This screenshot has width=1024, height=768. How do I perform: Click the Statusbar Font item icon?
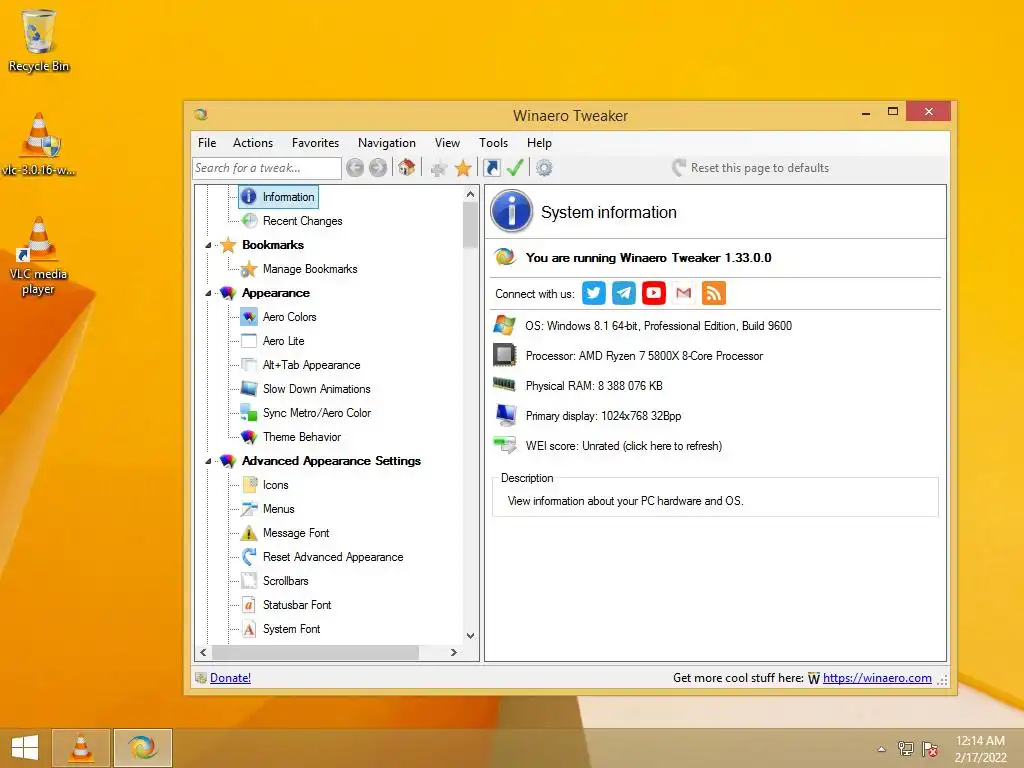pos(249,605)
